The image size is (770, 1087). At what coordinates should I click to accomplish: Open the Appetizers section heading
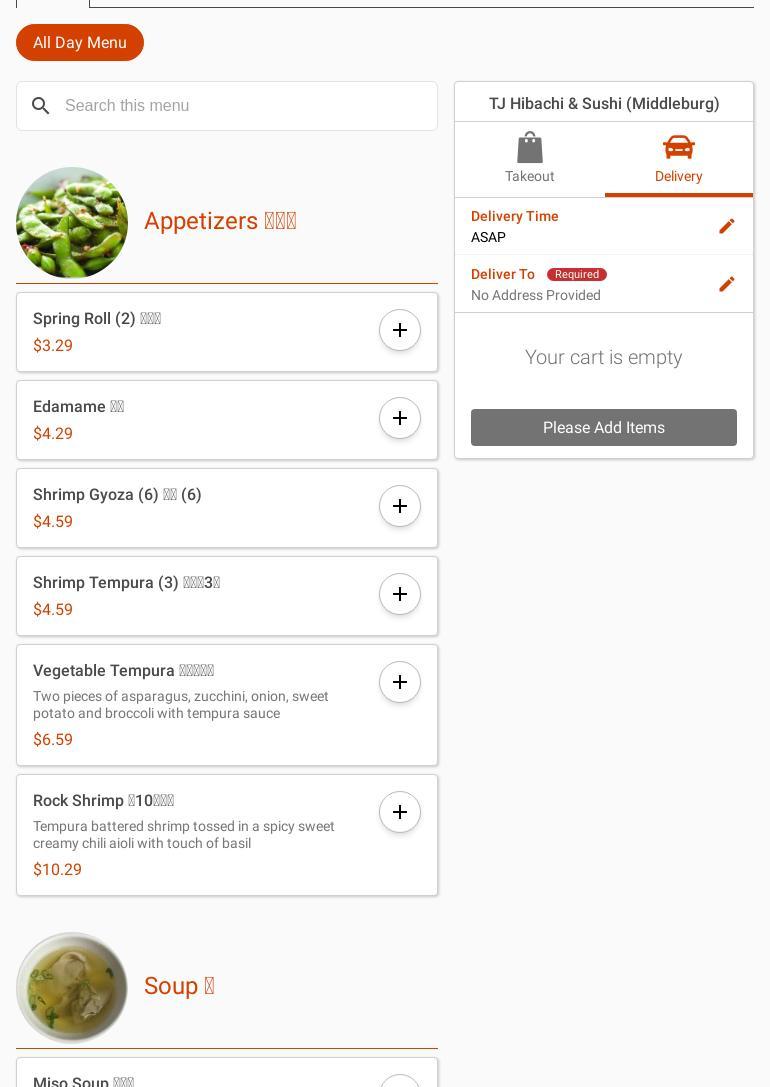coord(220,221)
